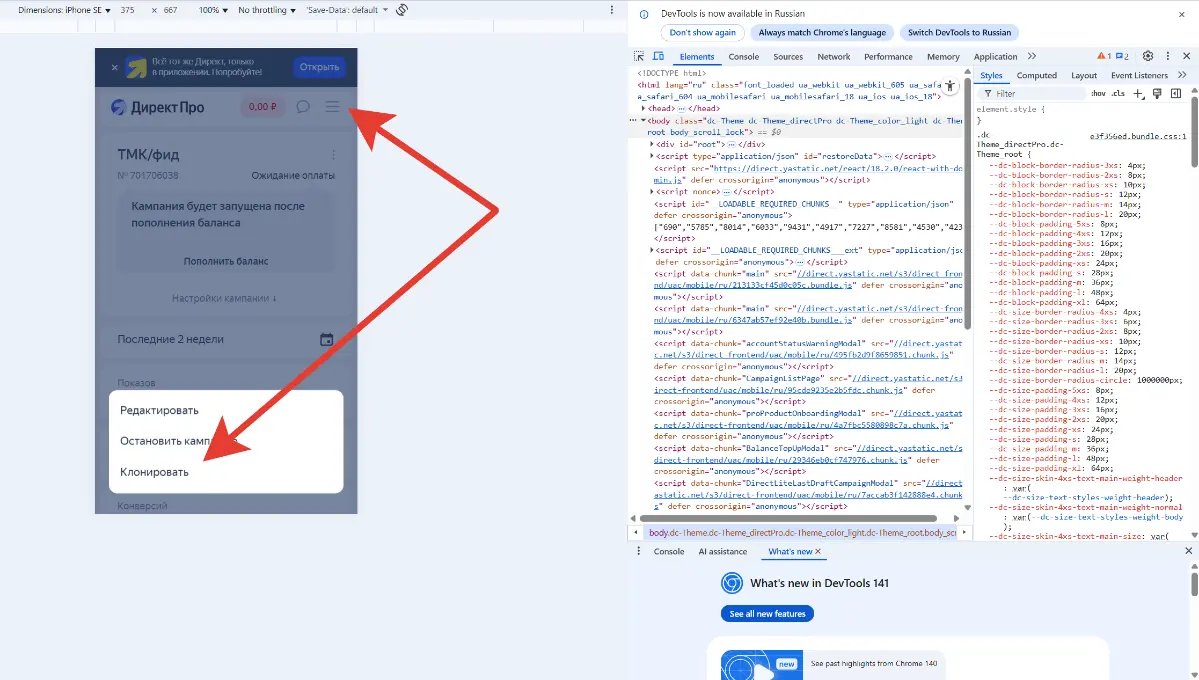Click the Открыть button in banner
1199x680 pixels.
[x=319, y=67]
